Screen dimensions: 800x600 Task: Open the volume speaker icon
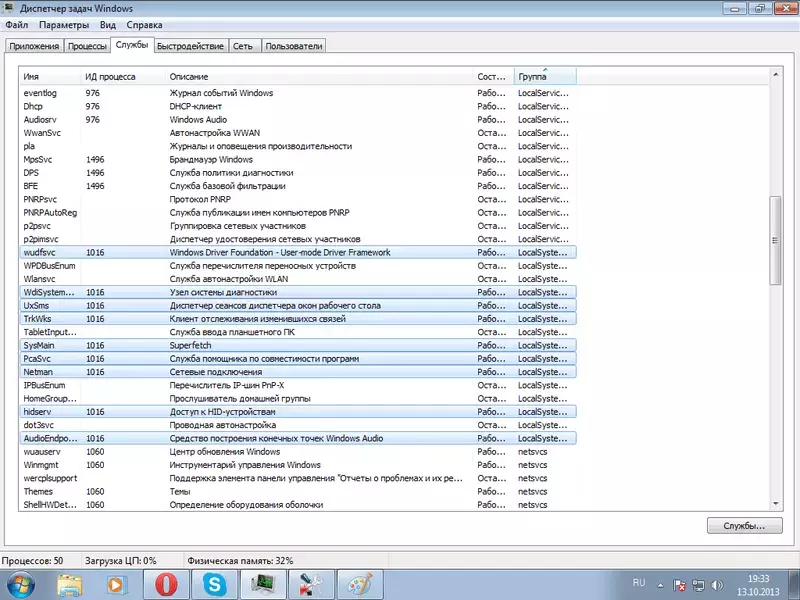(x=717, y=585)
